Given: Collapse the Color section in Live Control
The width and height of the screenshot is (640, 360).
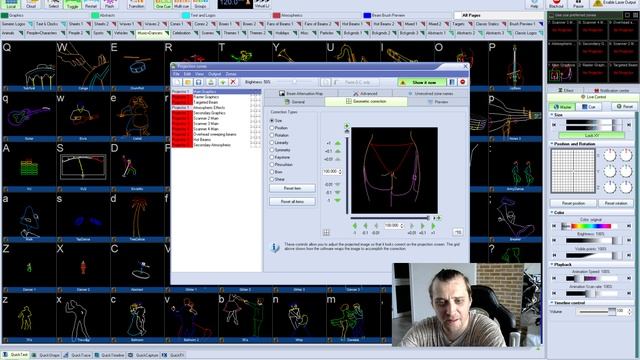Looking at the screenshot, I should 552,212.
